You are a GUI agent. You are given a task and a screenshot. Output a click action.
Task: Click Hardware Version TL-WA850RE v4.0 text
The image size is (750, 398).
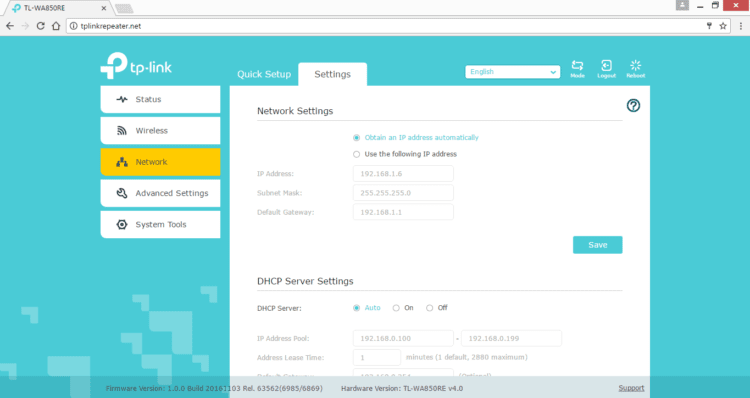tap(402, 388)
